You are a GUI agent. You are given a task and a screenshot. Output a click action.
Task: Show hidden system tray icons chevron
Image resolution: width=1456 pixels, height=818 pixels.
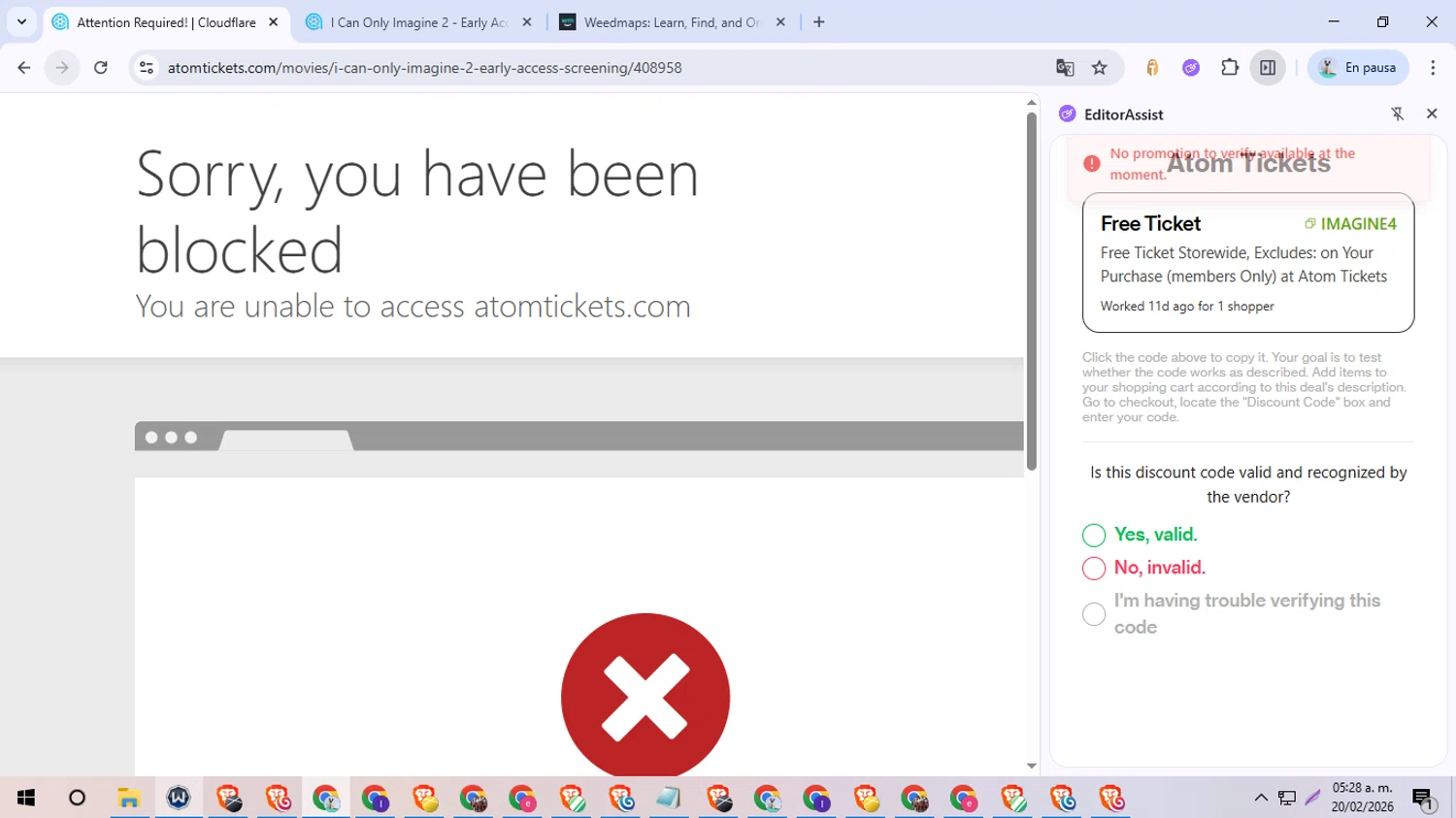[1261, 798]
